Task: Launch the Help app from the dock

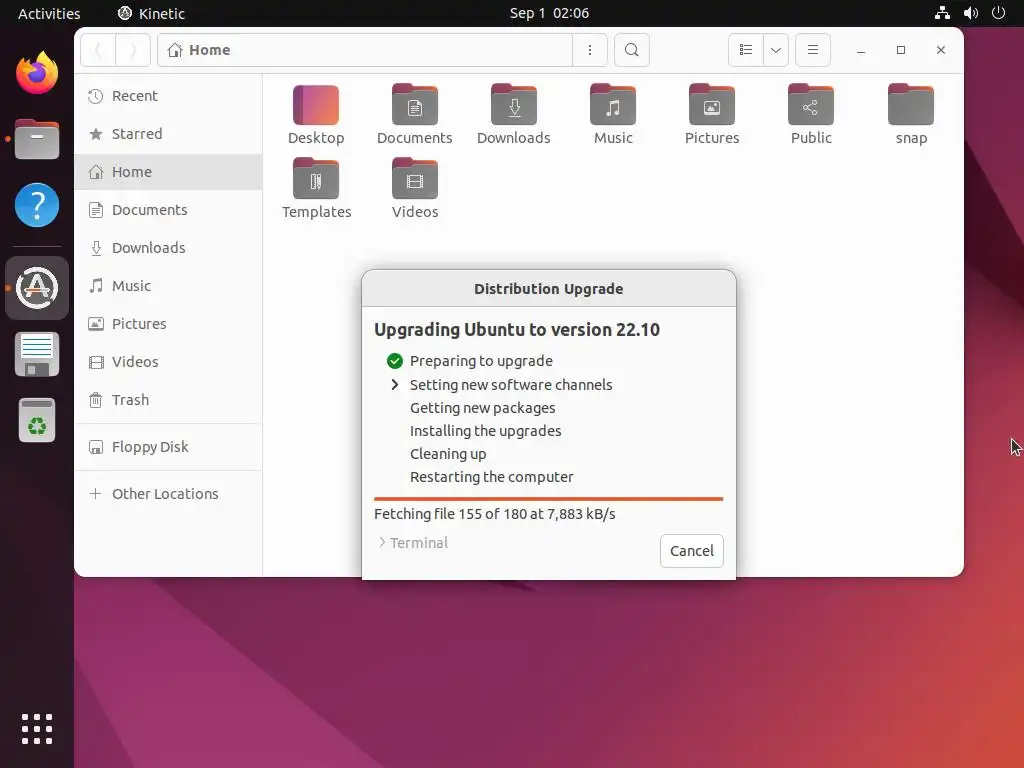Action: click(37, 205)
